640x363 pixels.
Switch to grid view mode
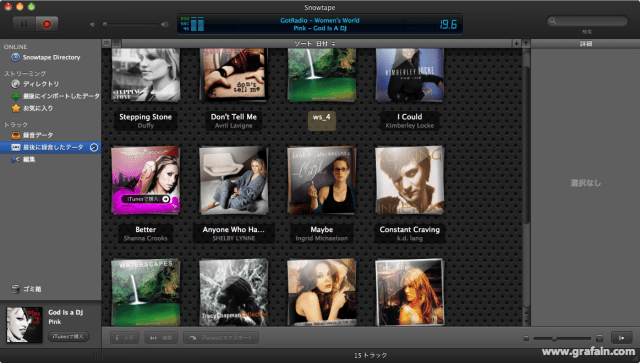(x=116, y=43)
